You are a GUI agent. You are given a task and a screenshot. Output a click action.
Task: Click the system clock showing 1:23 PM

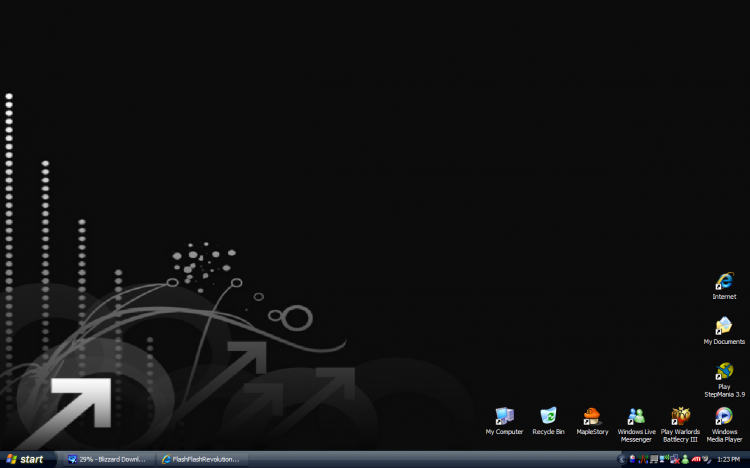click(729, 459)
